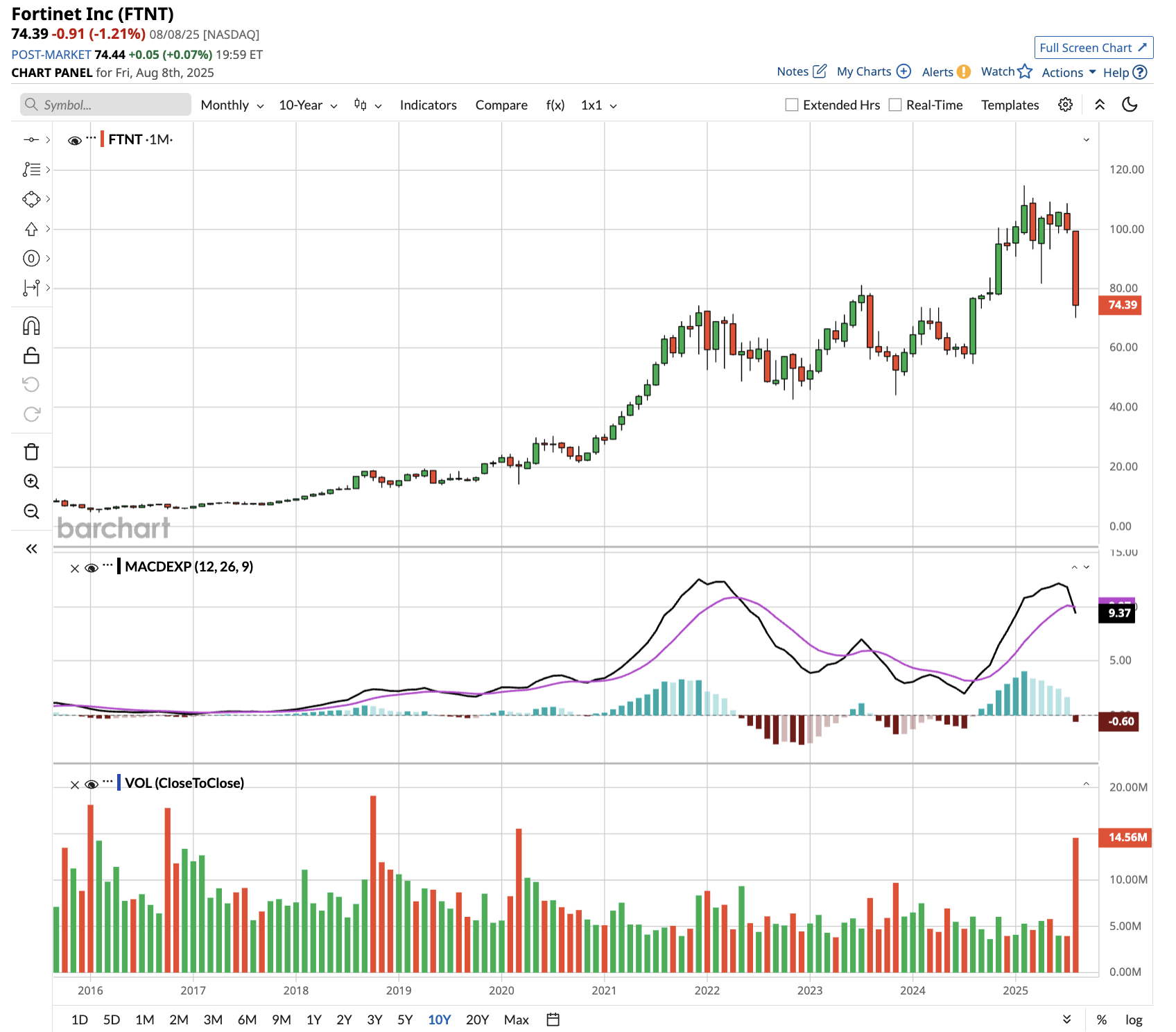Screen dimensions: 1176x1032
Task: Select the shapes drawing tool
Action: pyautogui.click(x=31, y=199)
